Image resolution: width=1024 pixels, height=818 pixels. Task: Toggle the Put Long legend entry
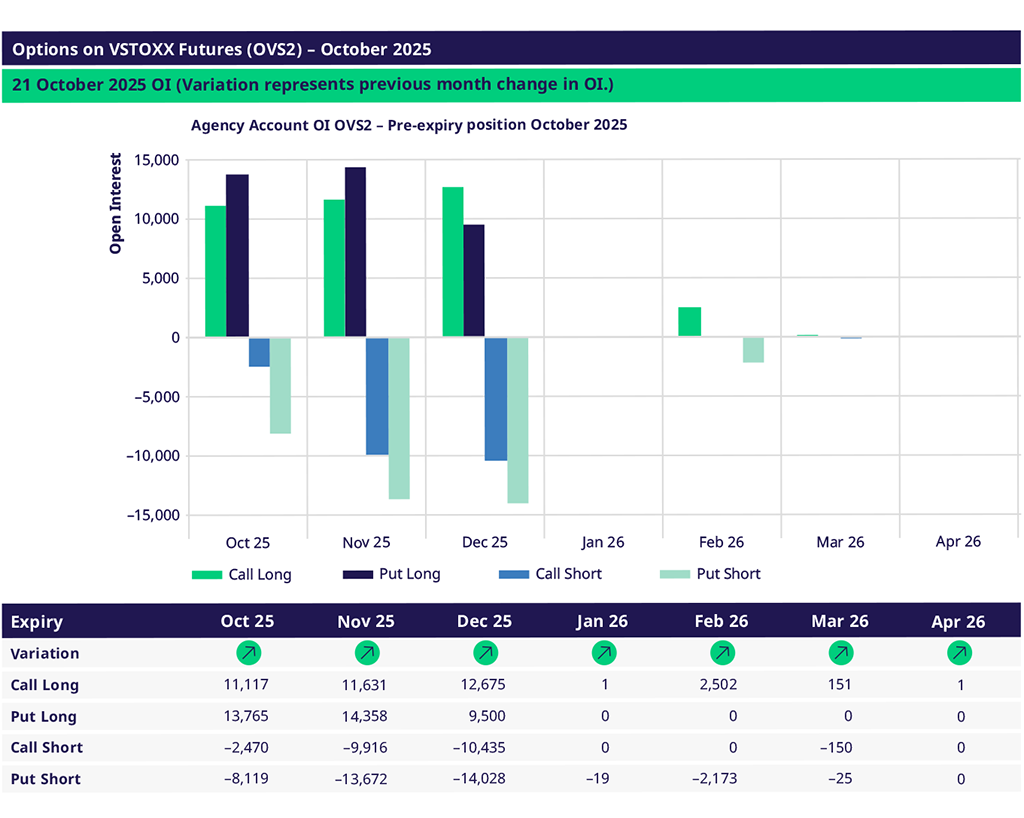[x=391, y=574]
